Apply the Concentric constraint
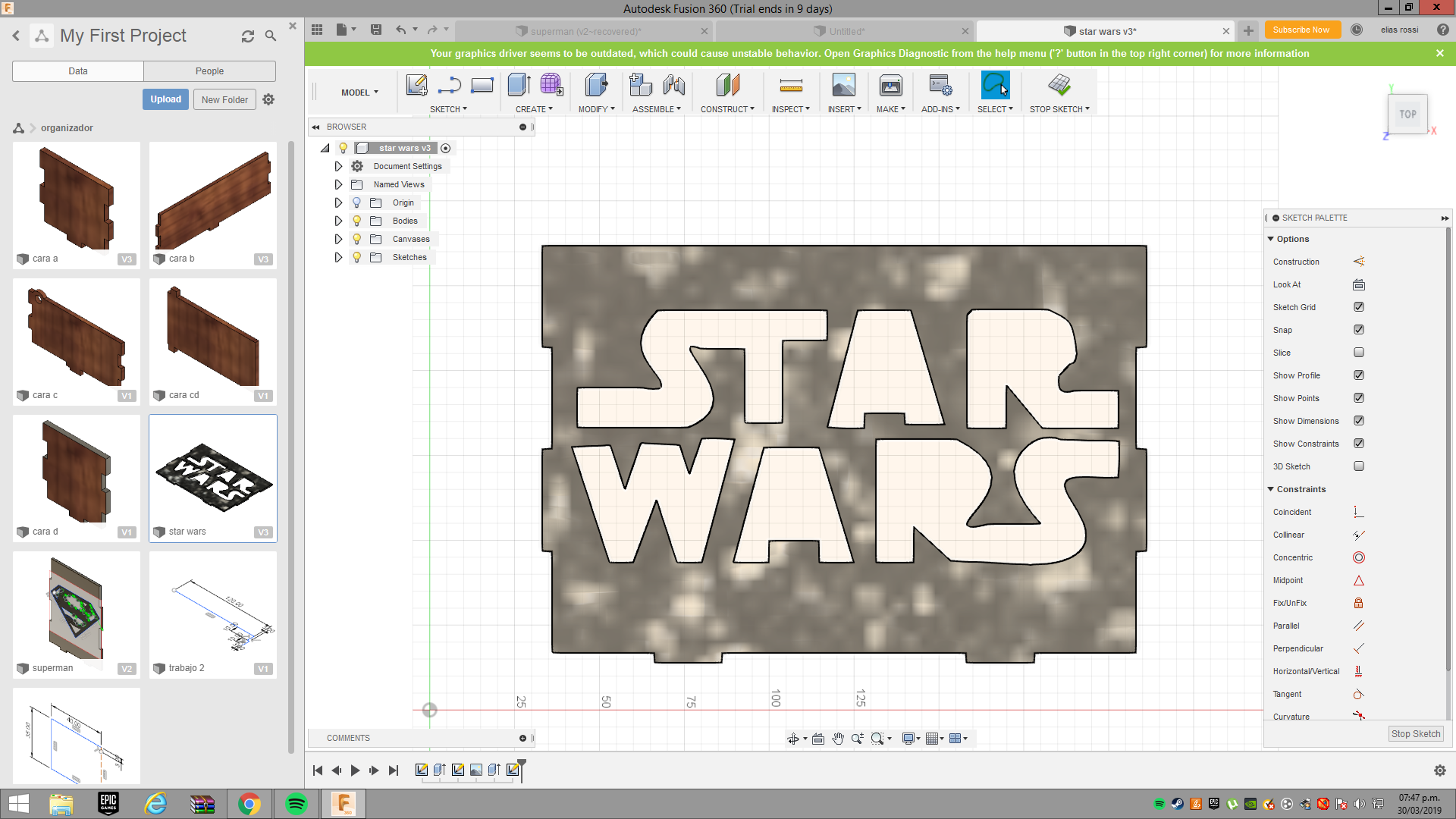The width and height of the screenshot is (1456, 819). tap(1358, 557)
